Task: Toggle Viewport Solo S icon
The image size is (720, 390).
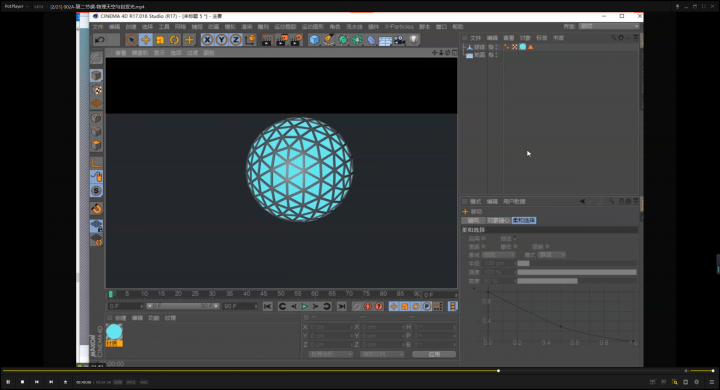Action: click(96, 191)
